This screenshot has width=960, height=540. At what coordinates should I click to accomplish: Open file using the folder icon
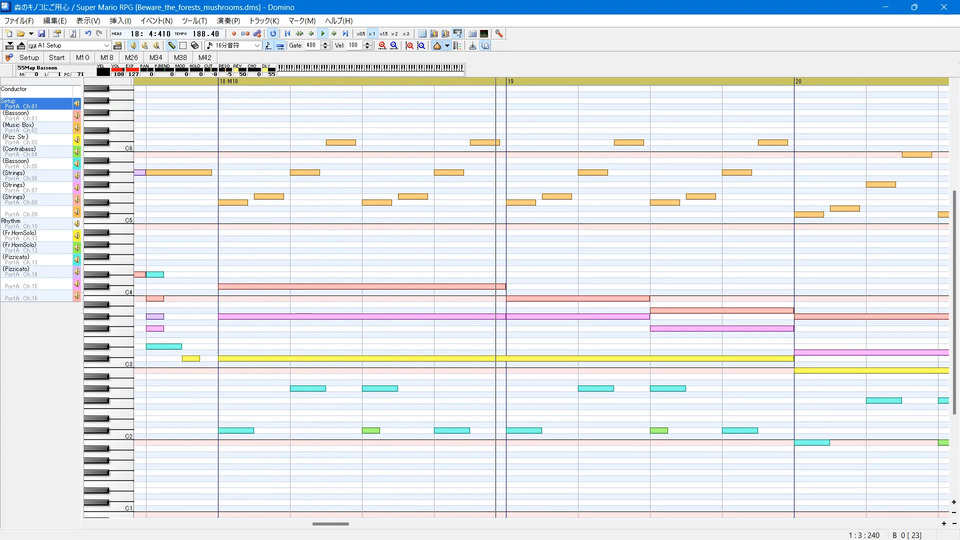coord(20,34)
